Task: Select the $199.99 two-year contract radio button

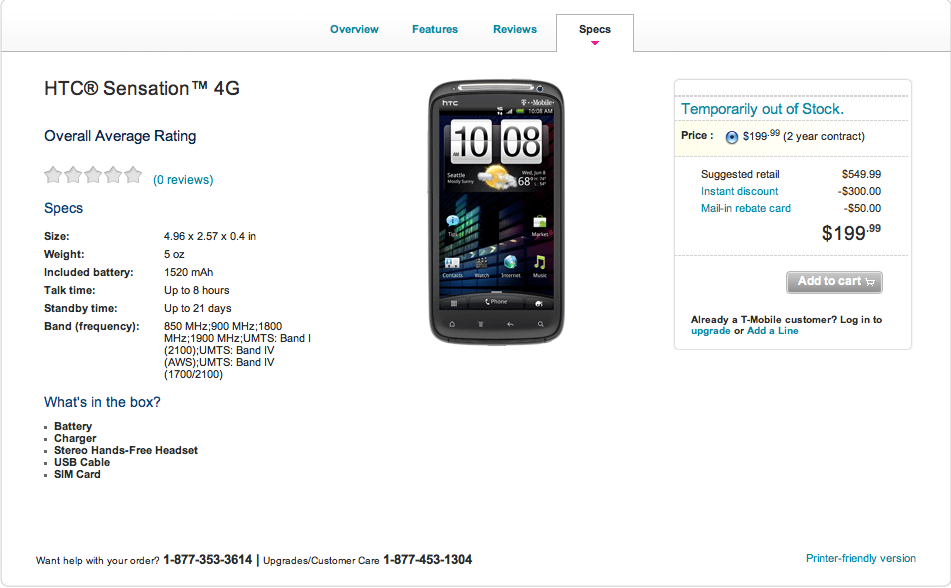Action: tap(732, 137)
